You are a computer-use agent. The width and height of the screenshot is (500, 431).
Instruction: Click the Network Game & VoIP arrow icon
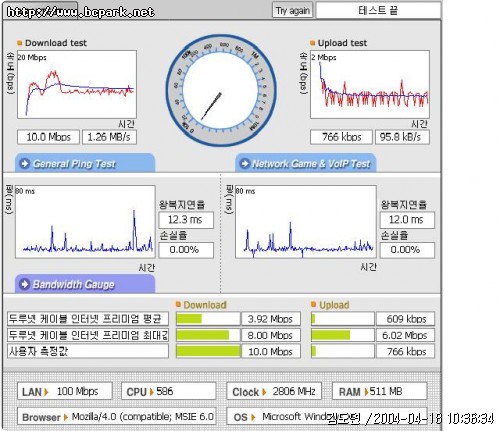pos(245,163)
